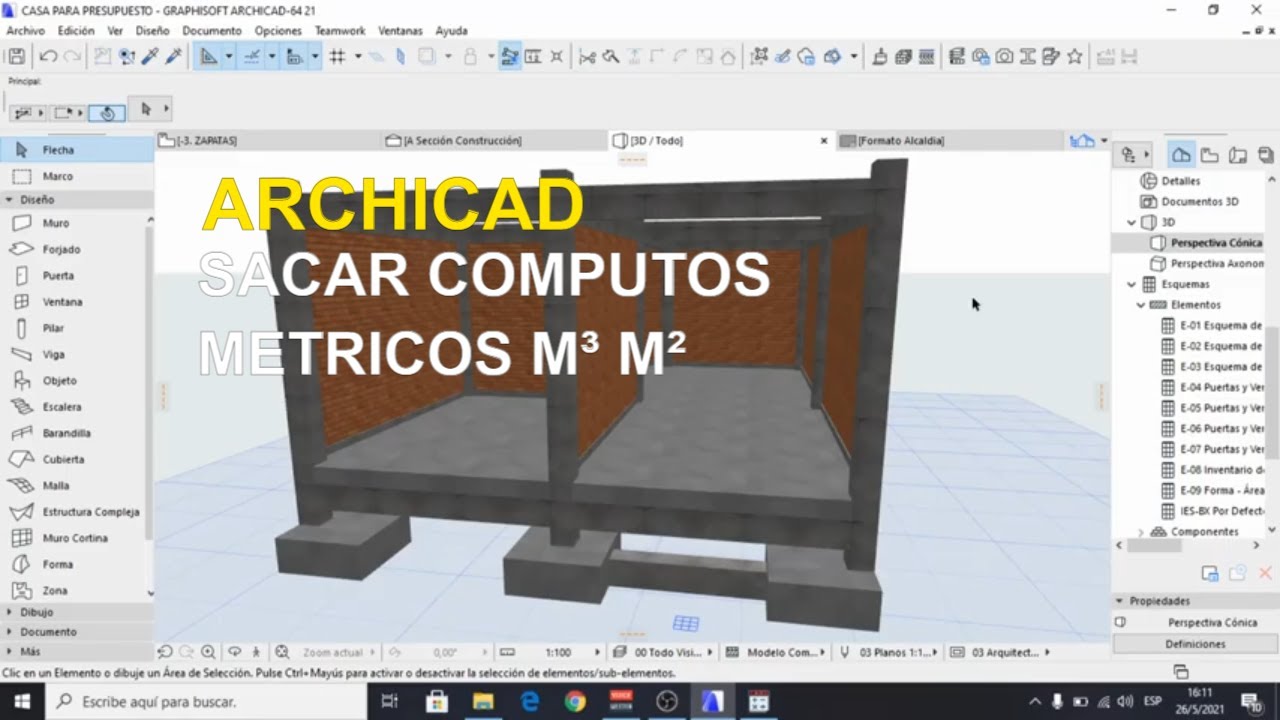Open the Archivo menu

(25, 31)
